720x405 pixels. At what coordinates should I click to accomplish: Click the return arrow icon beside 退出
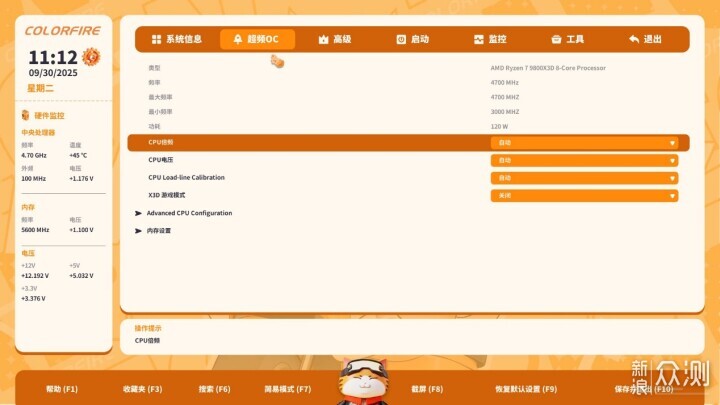[634, 39]
